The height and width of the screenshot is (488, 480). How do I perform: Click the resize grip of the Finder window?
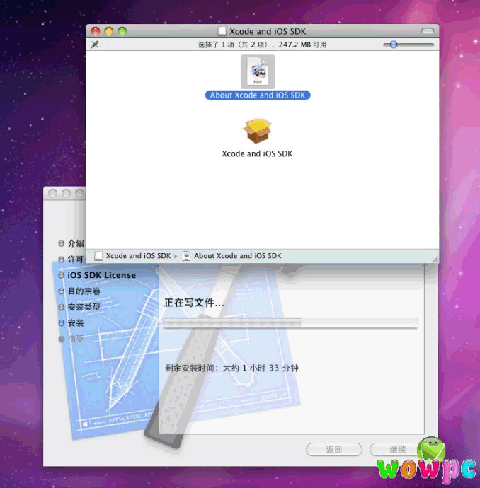[x=435, y=259]
